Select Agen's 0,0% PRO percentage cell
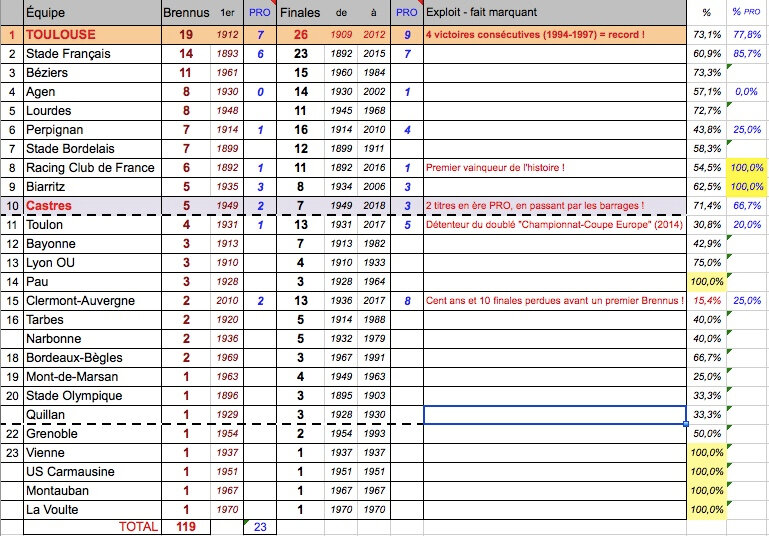This screenshot has width=769, height=536. [747, 92]
